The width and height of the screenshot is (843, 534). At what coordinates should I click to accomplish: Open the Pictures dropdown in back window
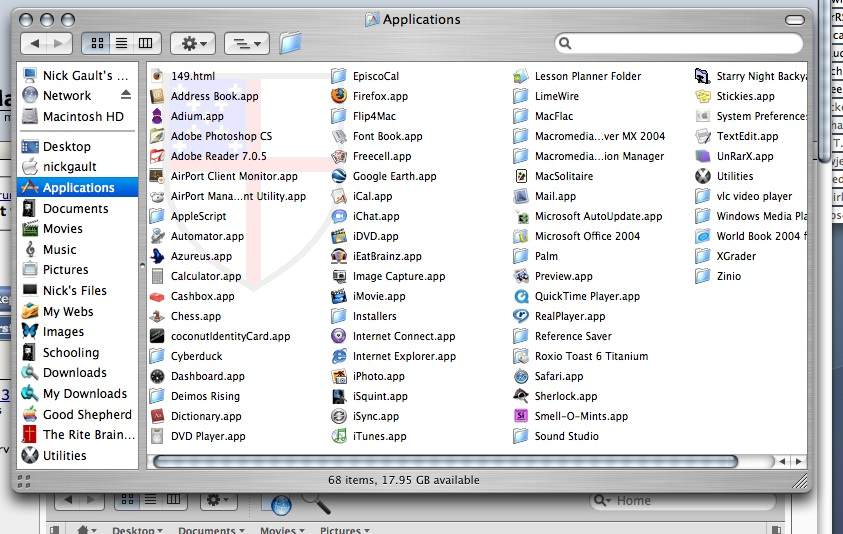345,530
